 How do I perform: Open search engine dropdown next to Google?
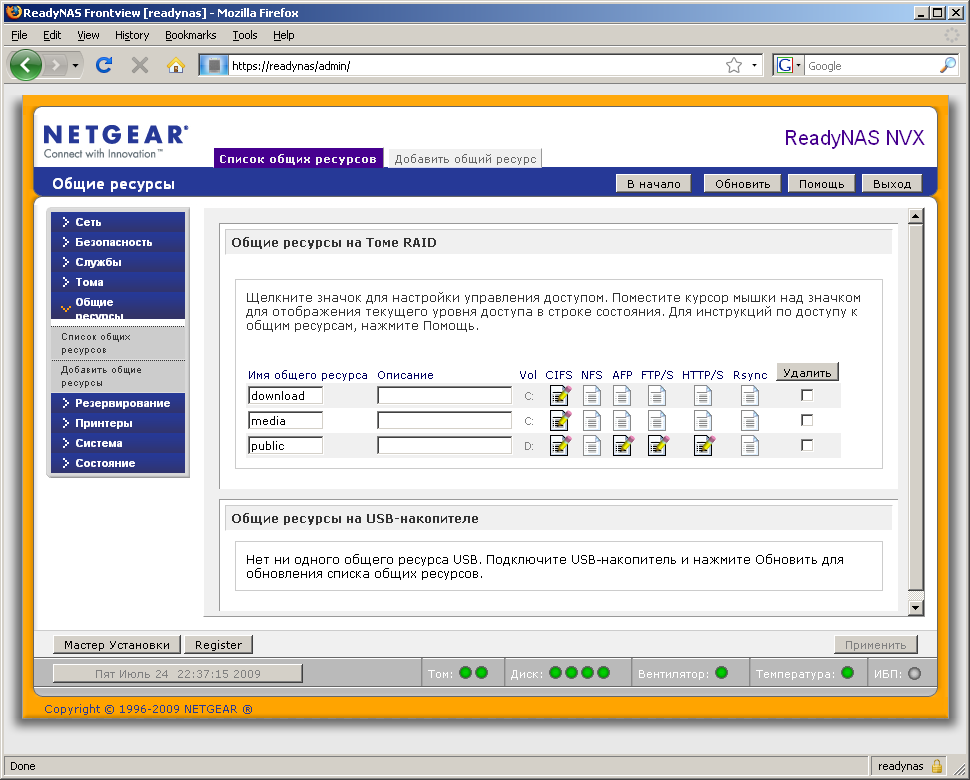click(x=799, y=66)
